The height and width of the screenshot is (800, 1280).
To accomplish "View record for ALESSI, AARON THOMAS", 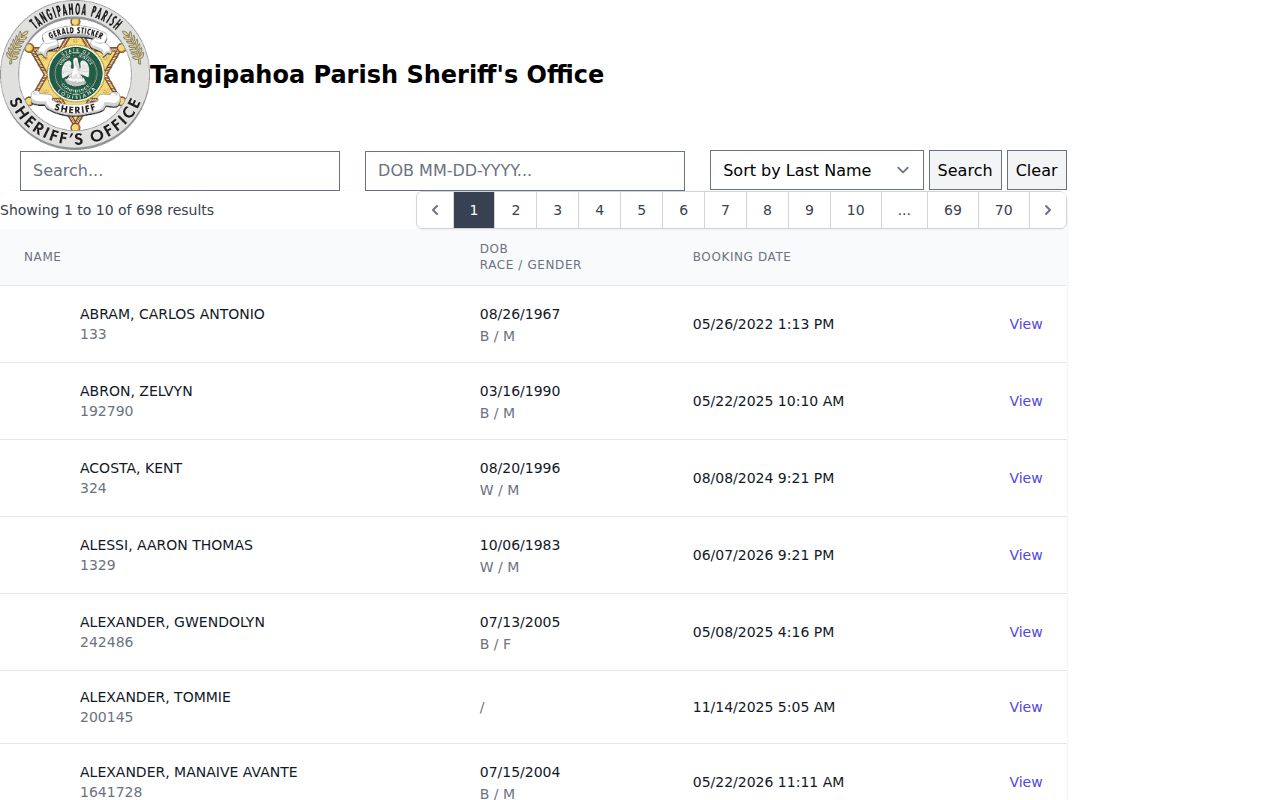I will (x=1026, y=555).
